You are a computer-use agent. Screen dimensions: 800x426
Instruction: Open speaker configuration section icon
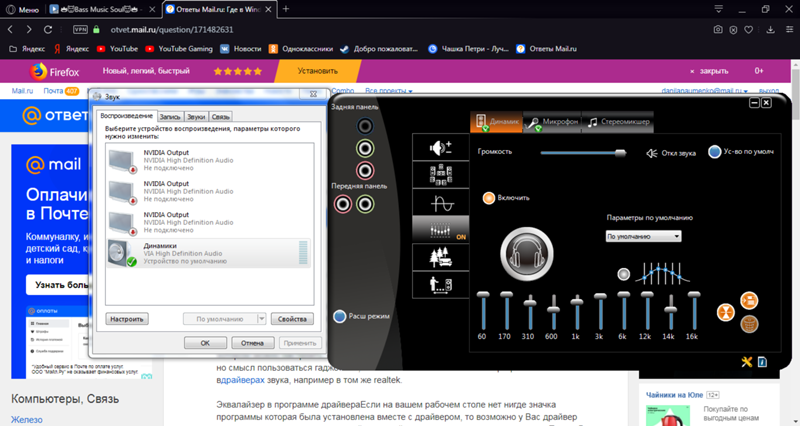click(x=440, y=174)
